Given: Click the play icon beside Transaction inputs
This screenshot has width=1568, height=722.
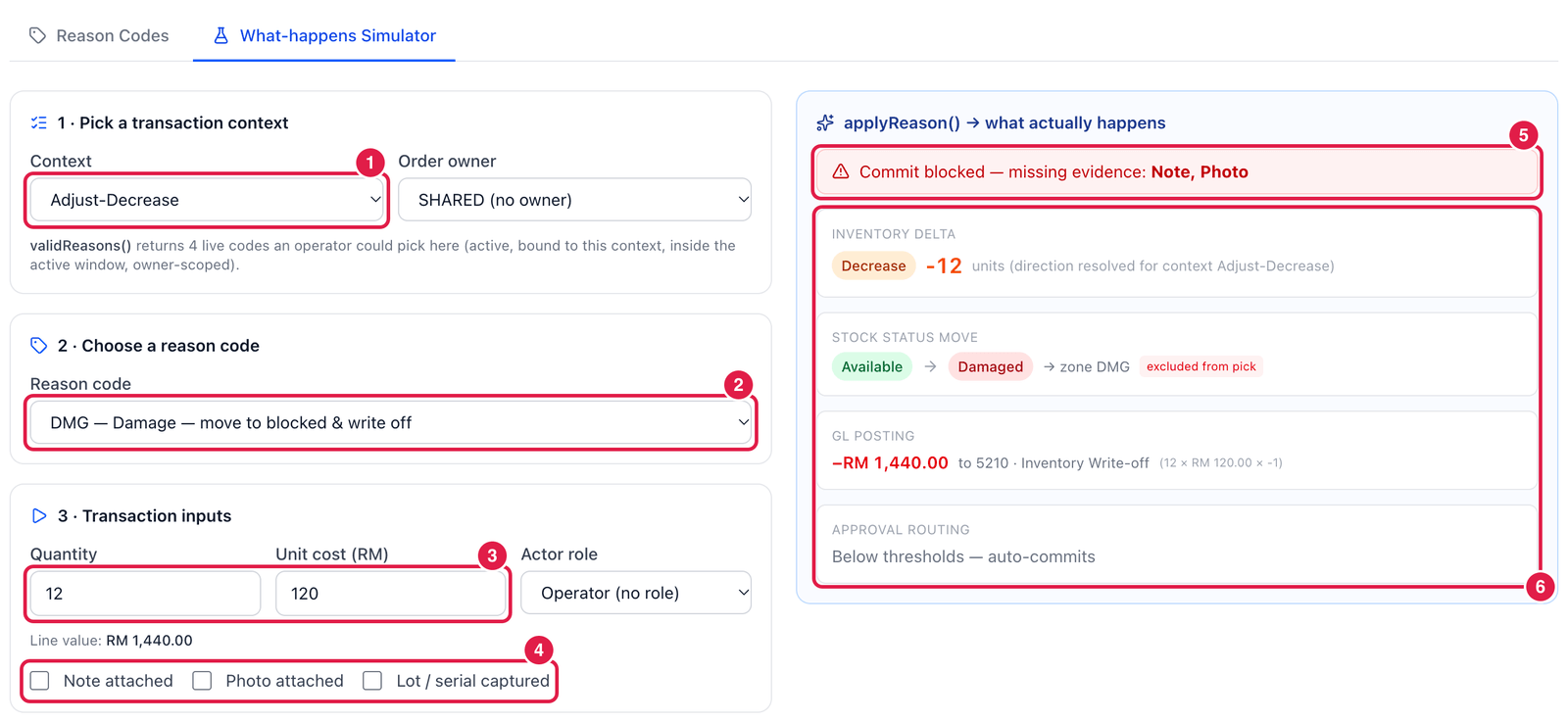Looking at the screenshot, I should 39,515.
